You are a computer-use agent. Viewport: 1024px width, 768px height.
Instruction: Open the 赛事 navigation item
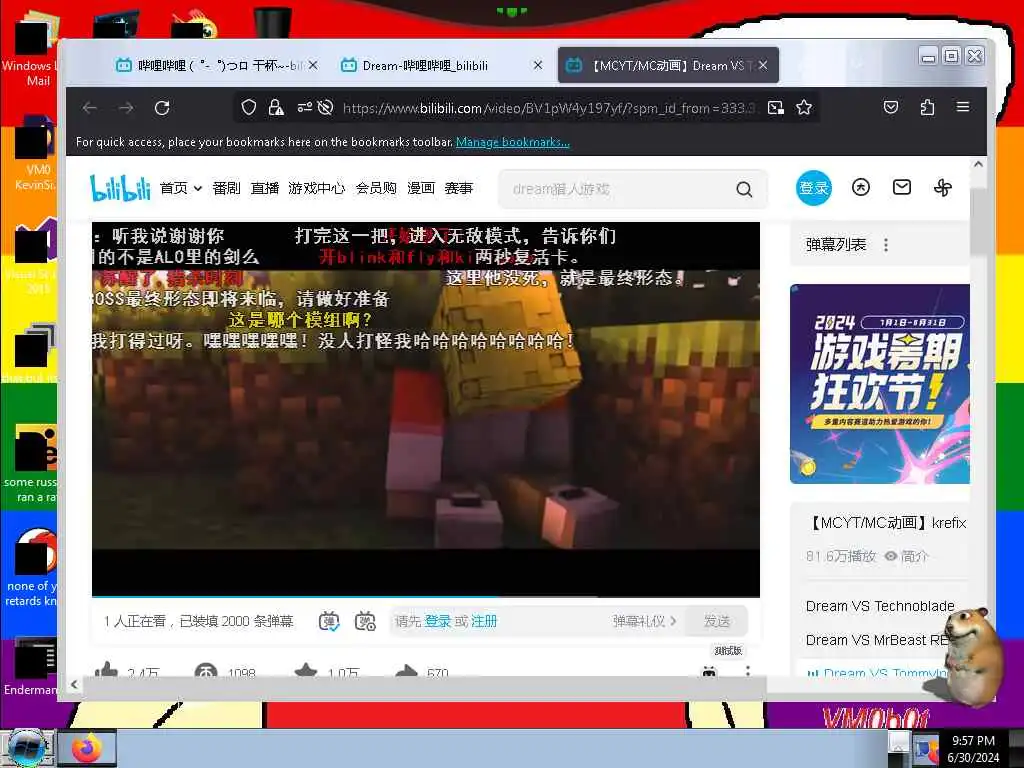pos(458,188)
